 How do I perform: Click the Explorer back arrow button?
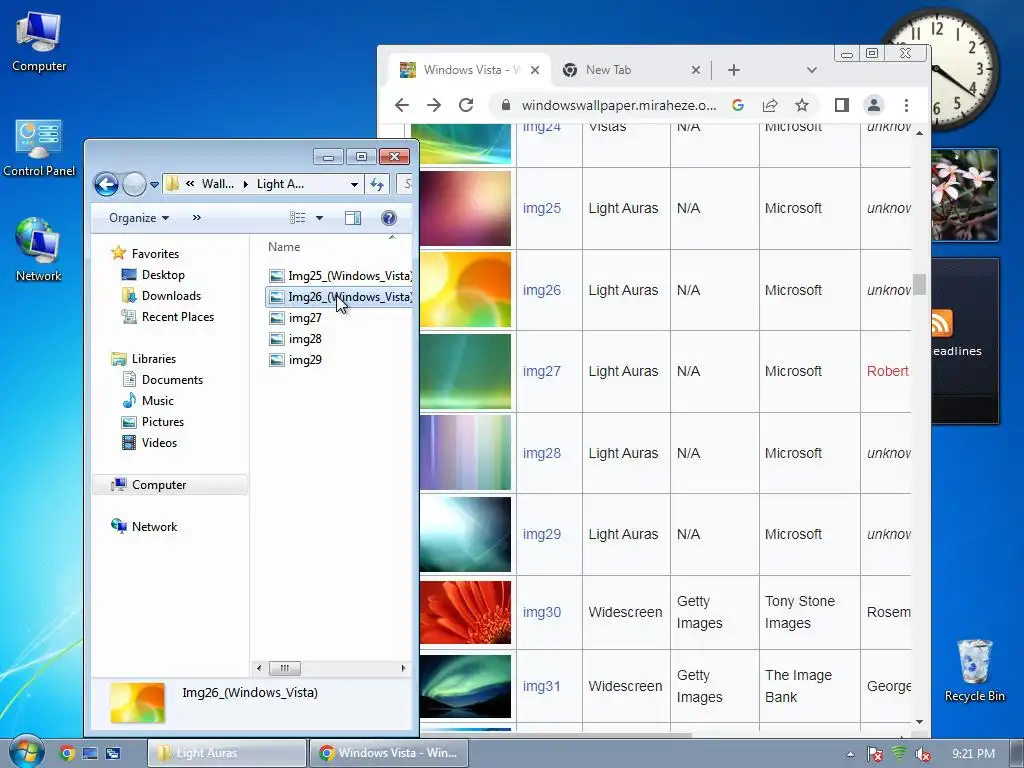point(106,184)
